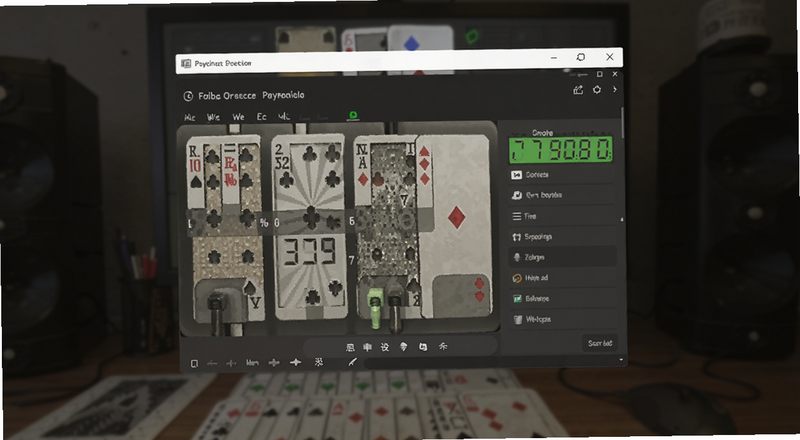
Task: Click the Scer bet button
Action: point(600,343)
